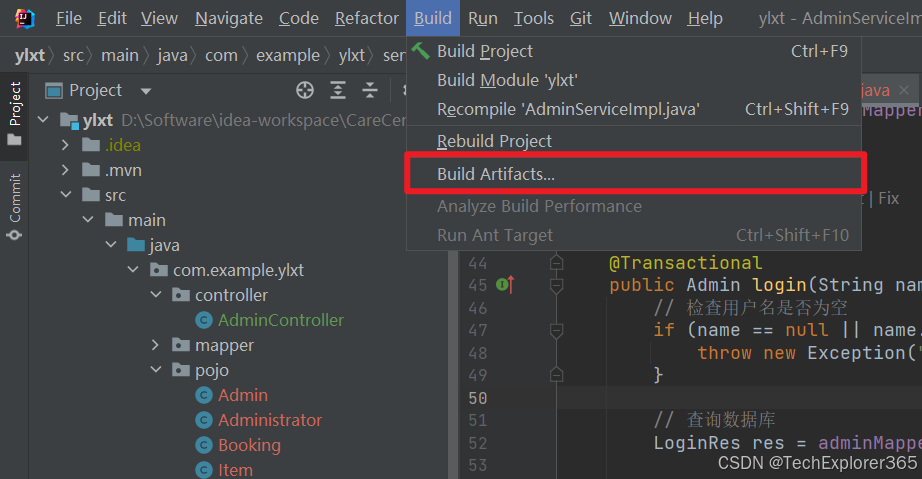Click the Select Opened File crosshair icon
The image size is (922, 479).
click(305, 90)
